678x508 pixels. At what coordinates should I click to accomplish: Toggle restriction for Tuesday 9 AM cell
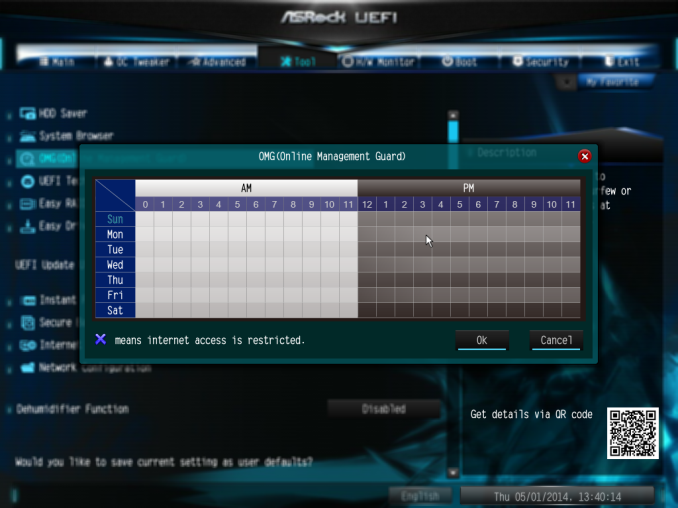click(311, 249)
